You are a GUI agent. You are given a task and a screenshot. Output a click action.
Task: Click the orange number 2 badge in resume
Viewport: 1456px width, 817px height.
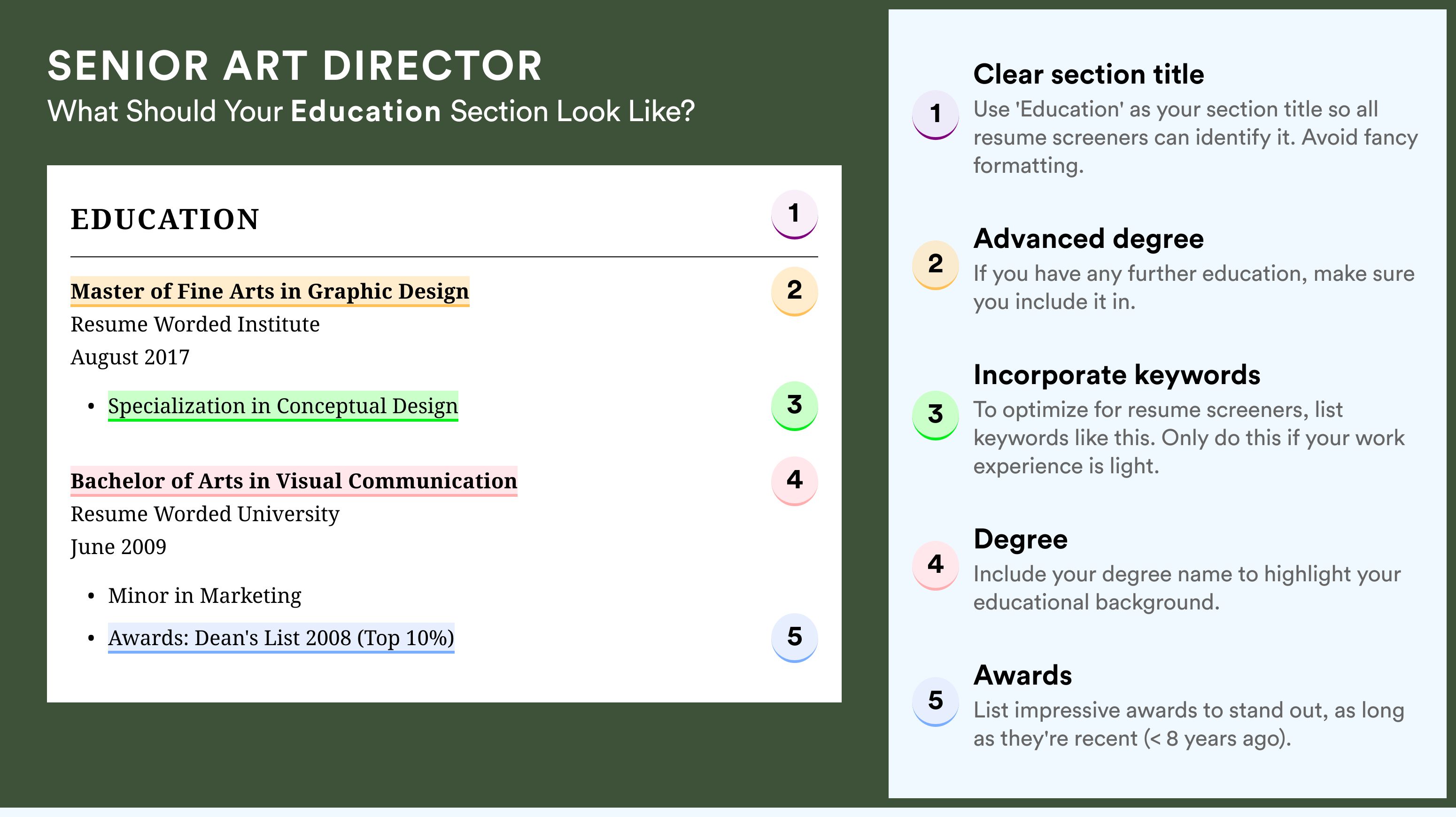click(x=794, y=291)
